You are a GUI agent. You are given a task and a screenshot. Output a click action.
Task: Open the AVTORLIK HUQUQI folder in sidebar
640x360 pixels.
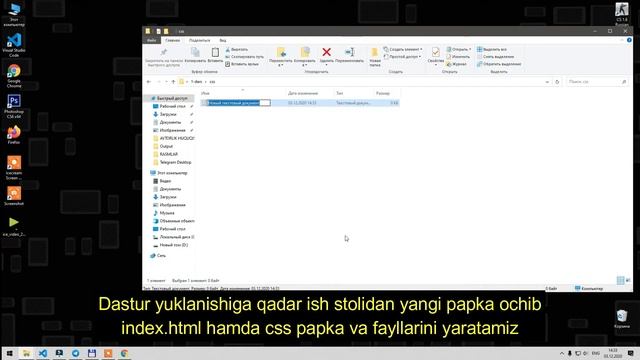173,138
